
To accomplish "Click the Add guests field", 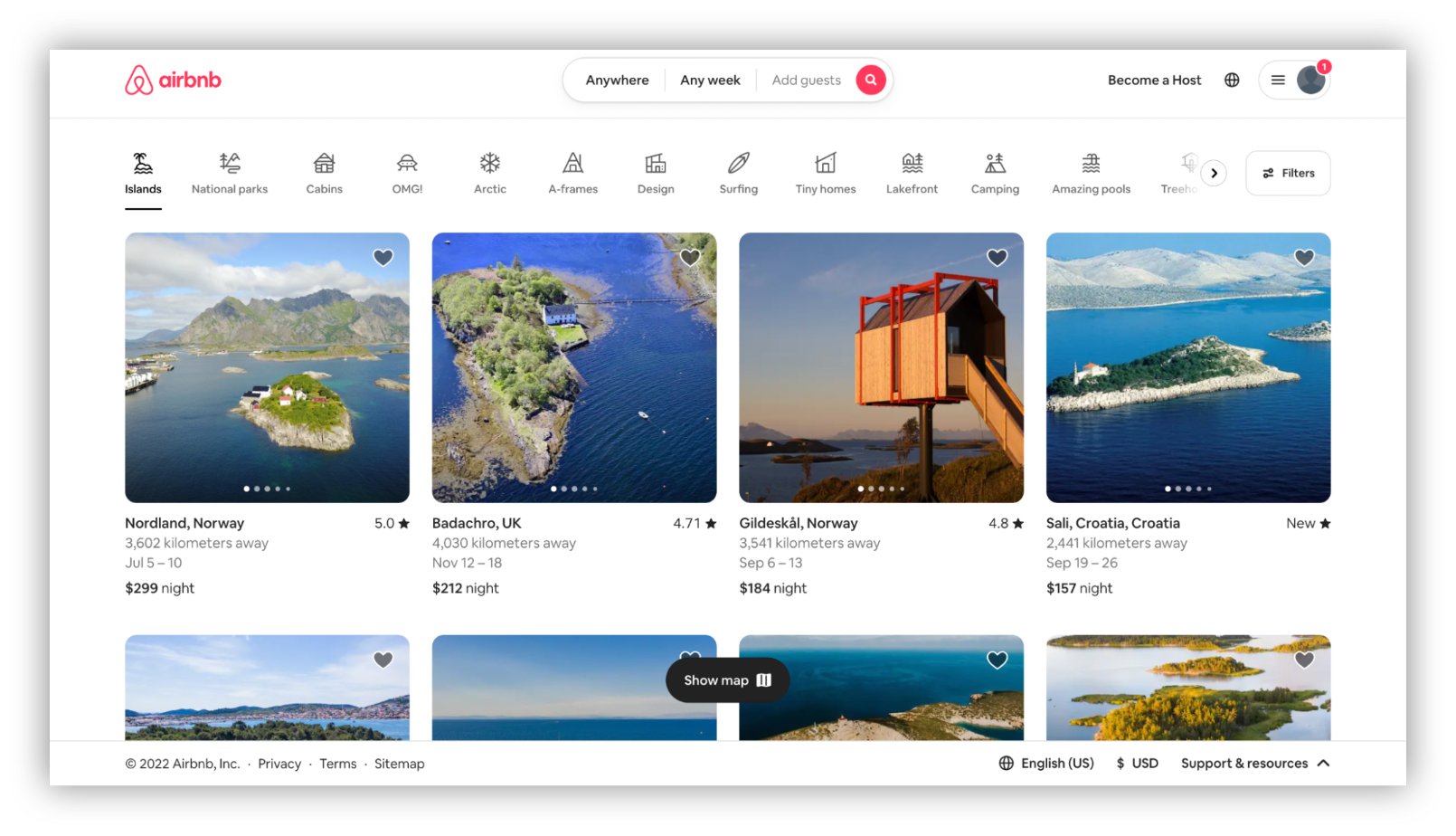I will tap(807, 80).
